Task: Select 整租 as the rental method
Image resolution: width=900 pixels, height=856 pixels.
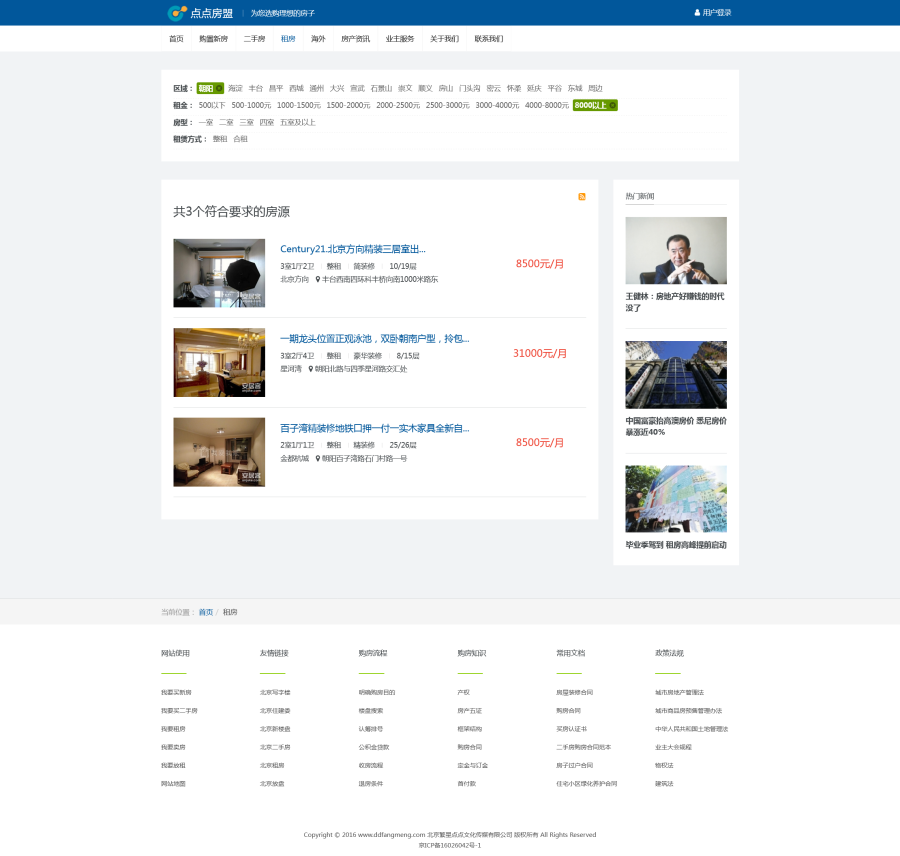Action: pos(220,139)
